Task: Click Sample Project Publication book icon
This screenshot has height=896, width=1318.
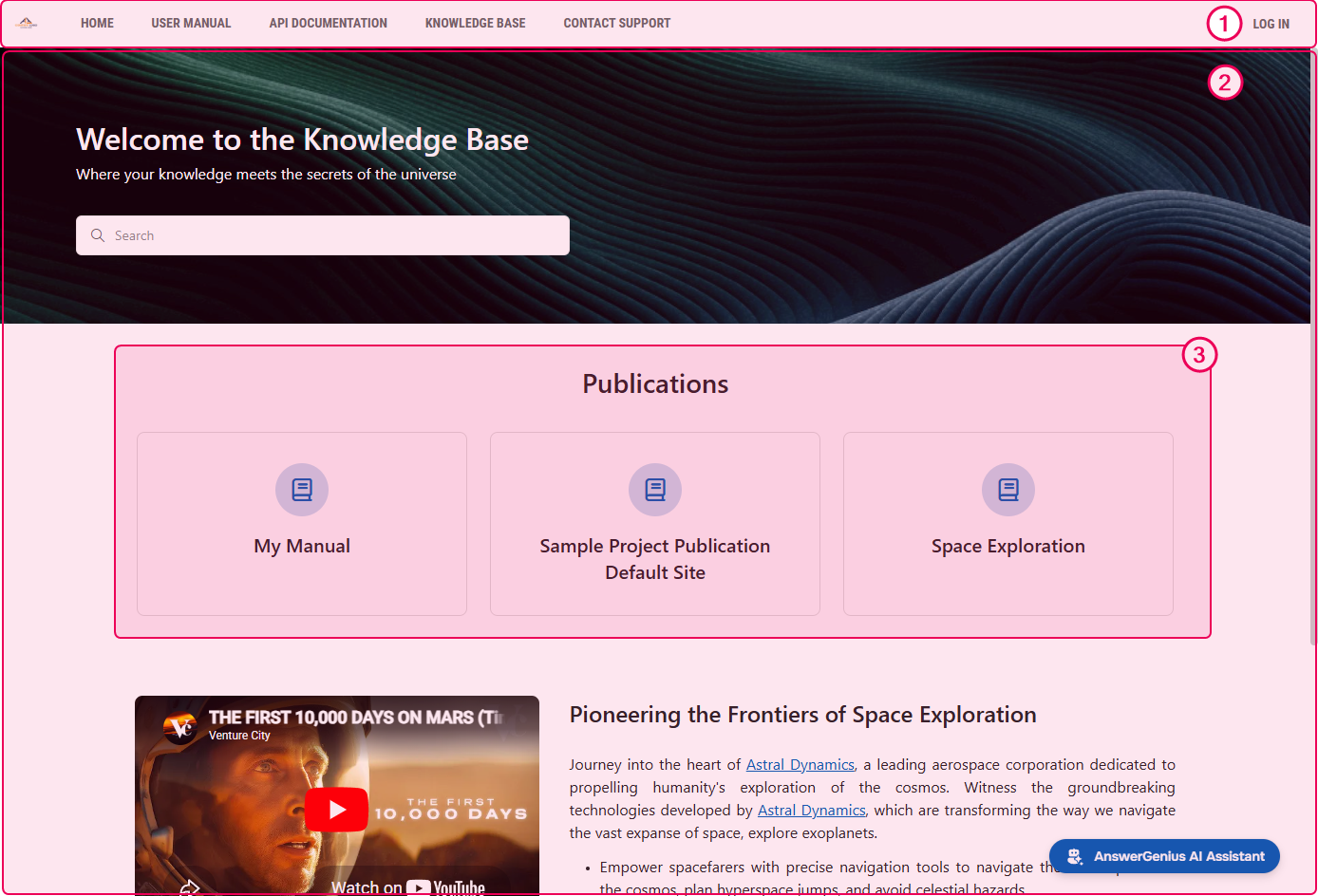Action: click(655, 490)
